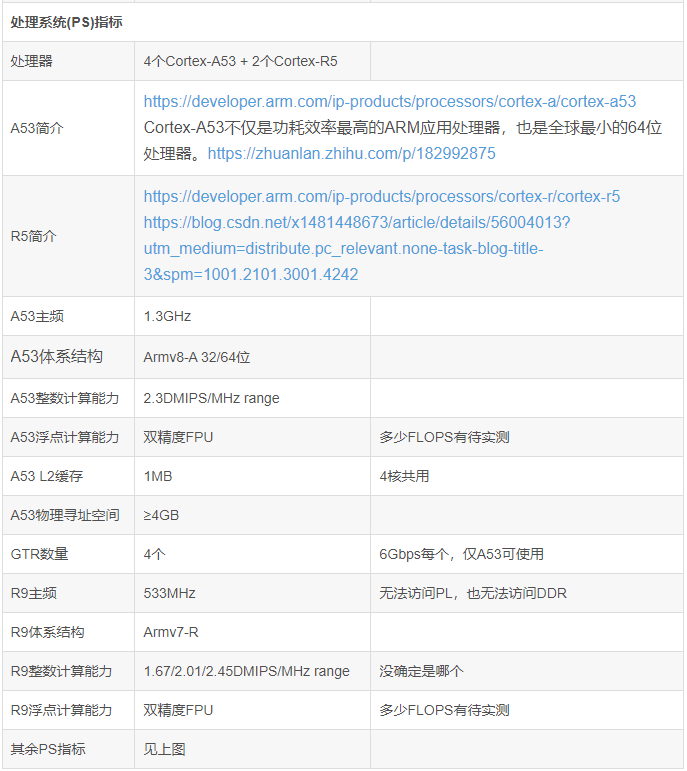
Task: Select the A53 L2缓存 label
Action: [x=47, y=476]
